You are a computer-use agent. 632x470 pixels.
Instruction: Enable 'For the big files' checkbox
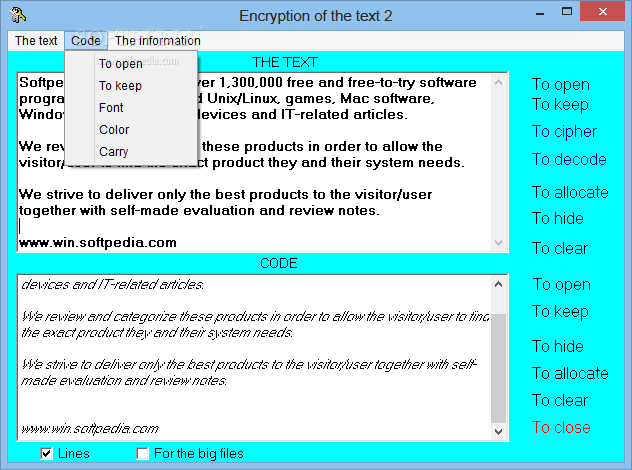(142, 453)
